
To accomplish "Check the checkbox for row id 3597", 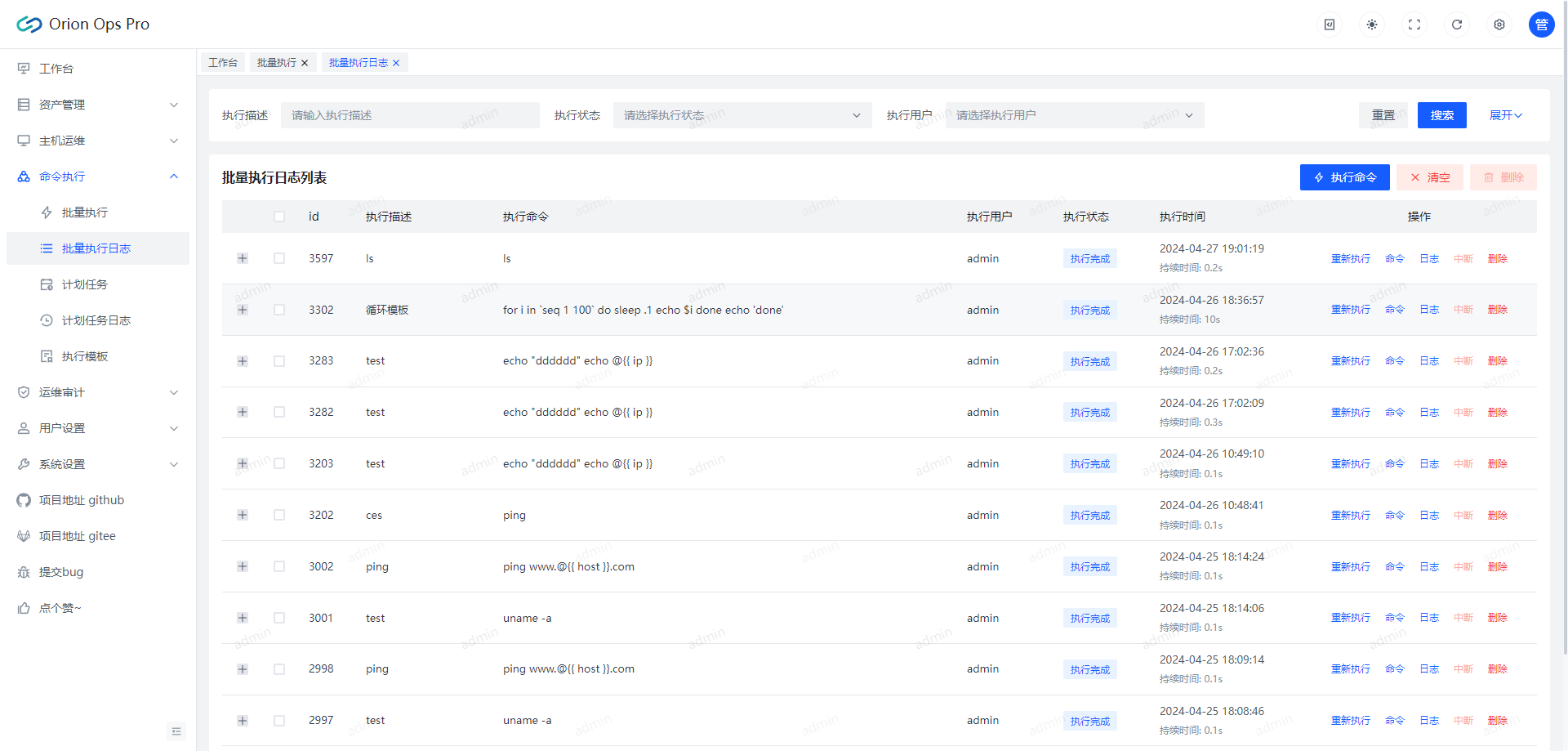I will (x=279, y=258).
